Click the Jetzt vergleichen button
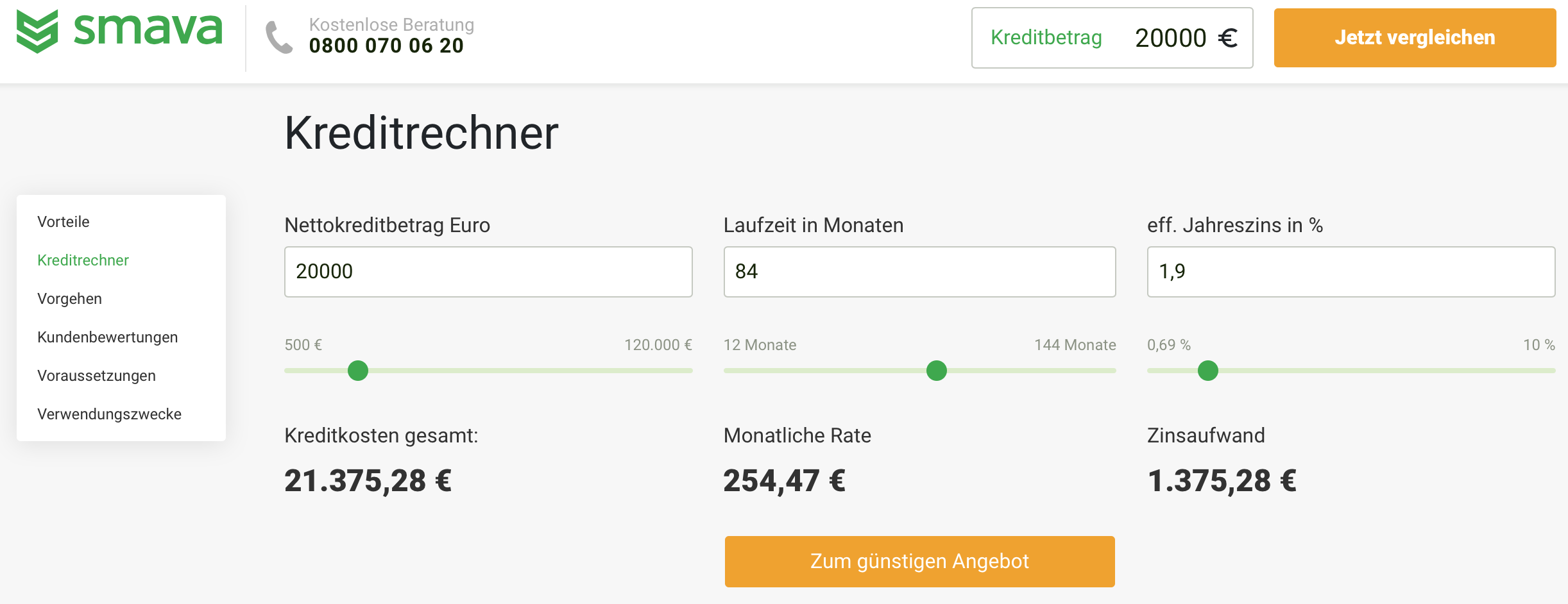 [x=1415, y=38]
